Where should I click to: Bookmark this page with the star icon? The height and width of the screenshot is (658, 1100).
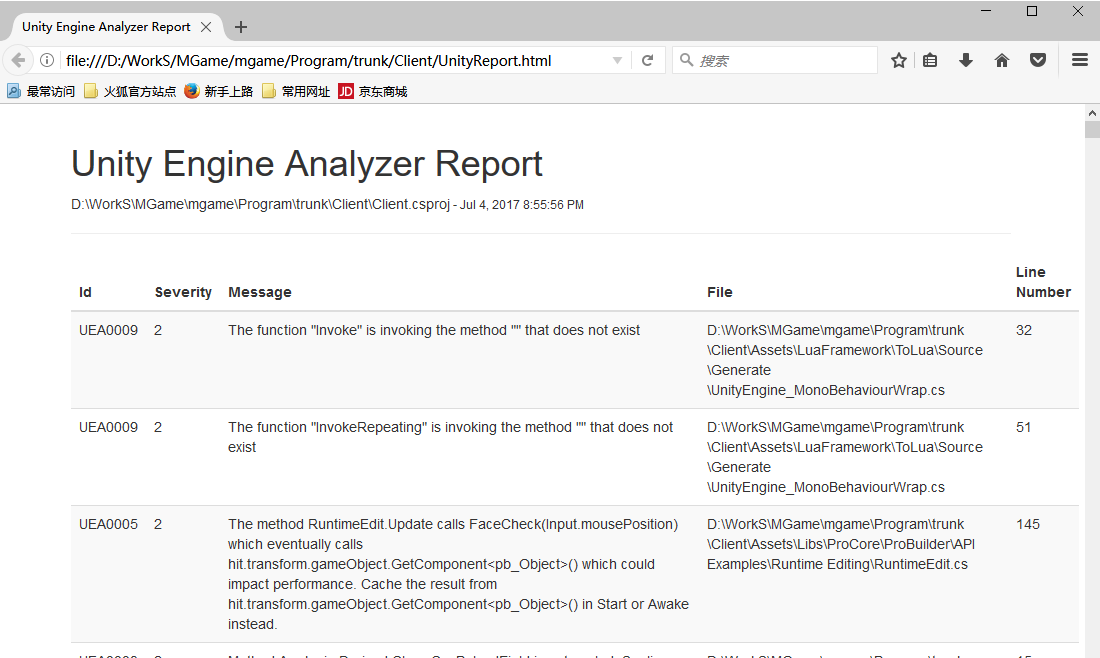click(899, 60)
